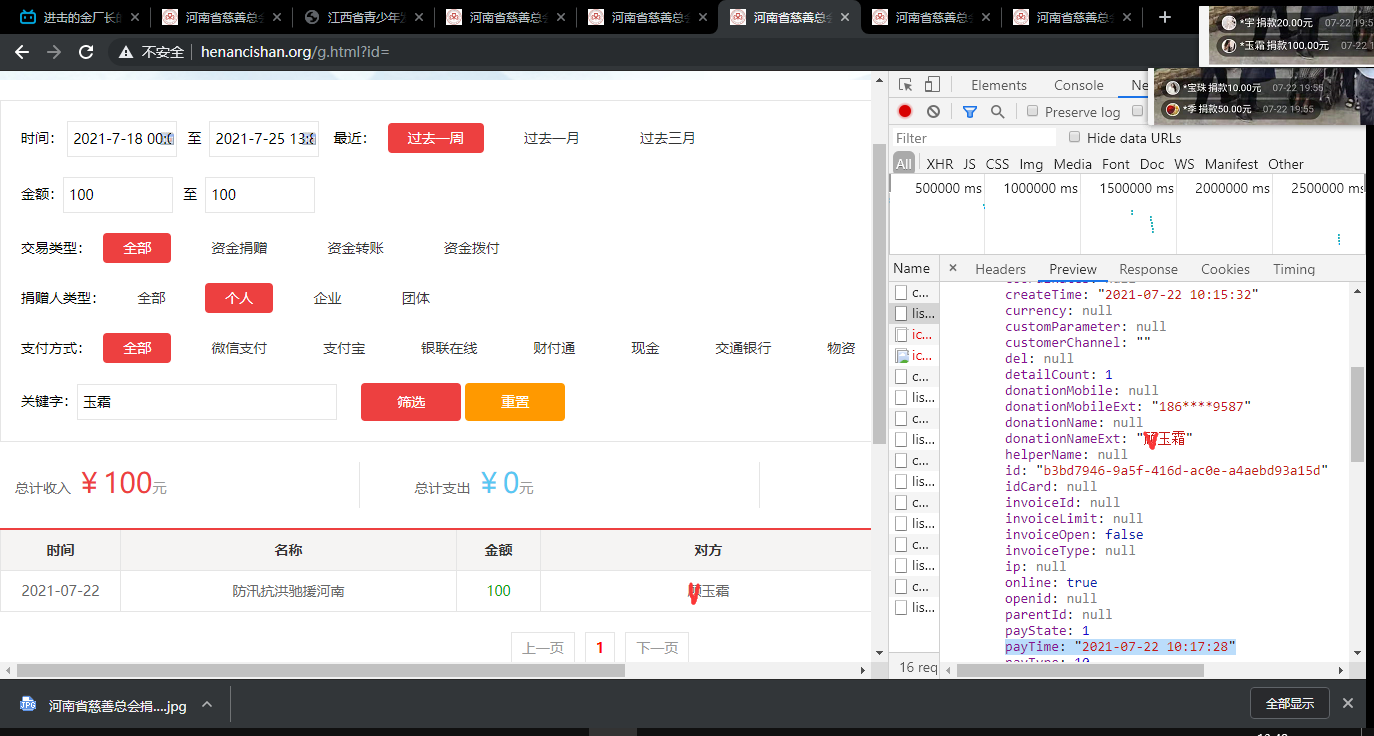1374x736 pixels.
Task: Click the 全部显示 button in downloads bar
Action: (x=1290, y=703)
